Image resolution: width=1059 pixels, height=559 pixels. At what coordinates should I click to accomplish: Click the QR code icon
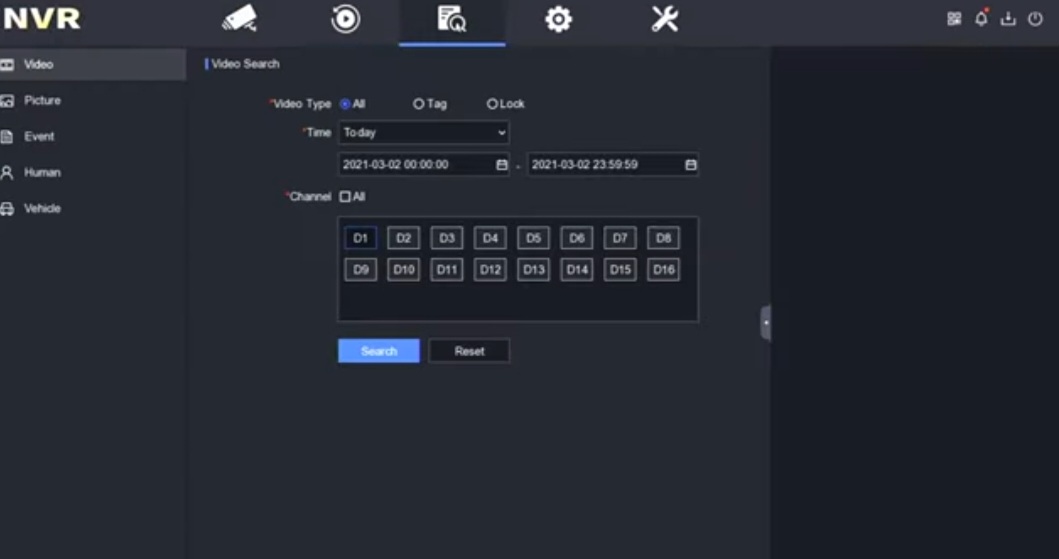954,19
